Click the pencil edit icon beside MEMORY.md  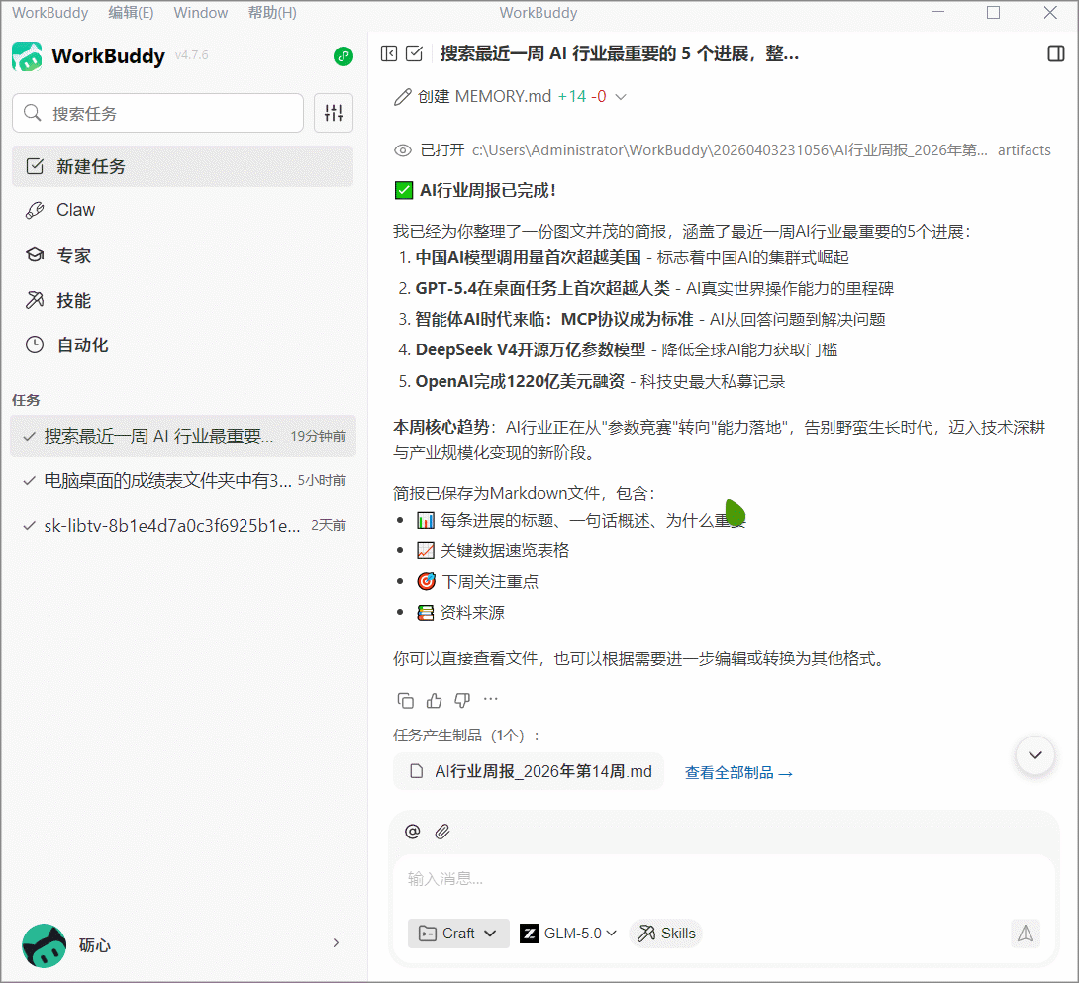403,97
